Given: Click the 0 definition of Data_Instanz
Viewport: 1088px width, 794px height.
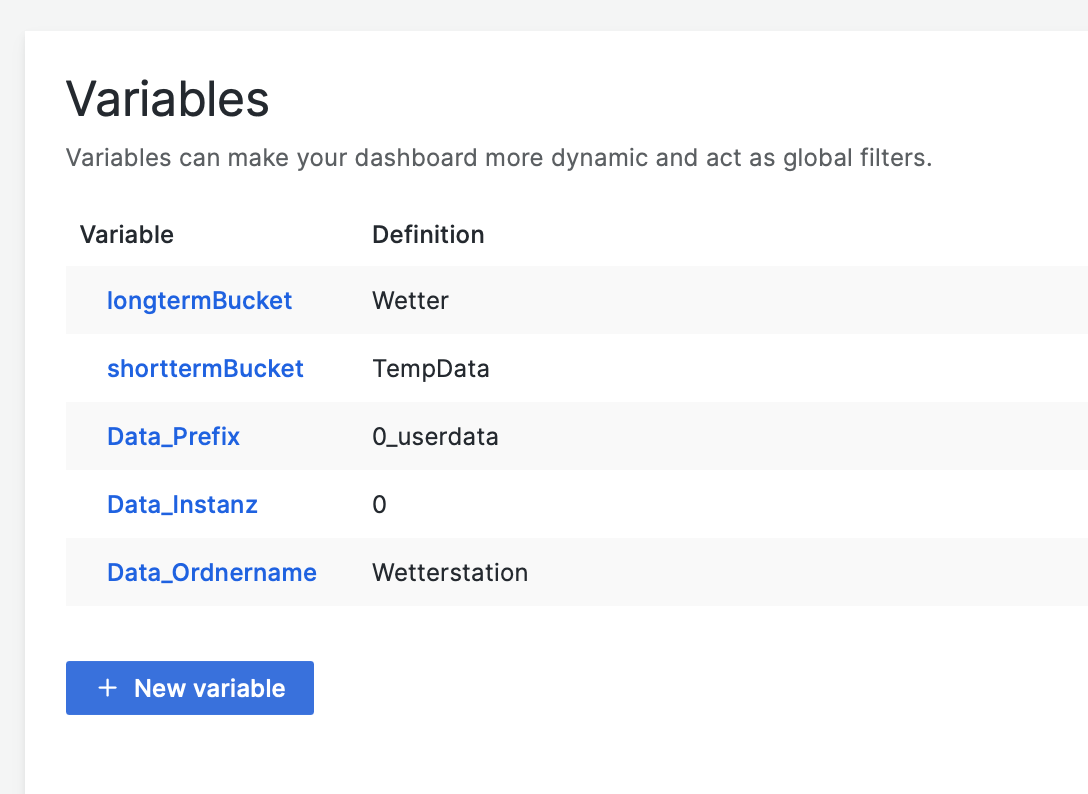Looking at the screenshot, I should coord(379,504).
